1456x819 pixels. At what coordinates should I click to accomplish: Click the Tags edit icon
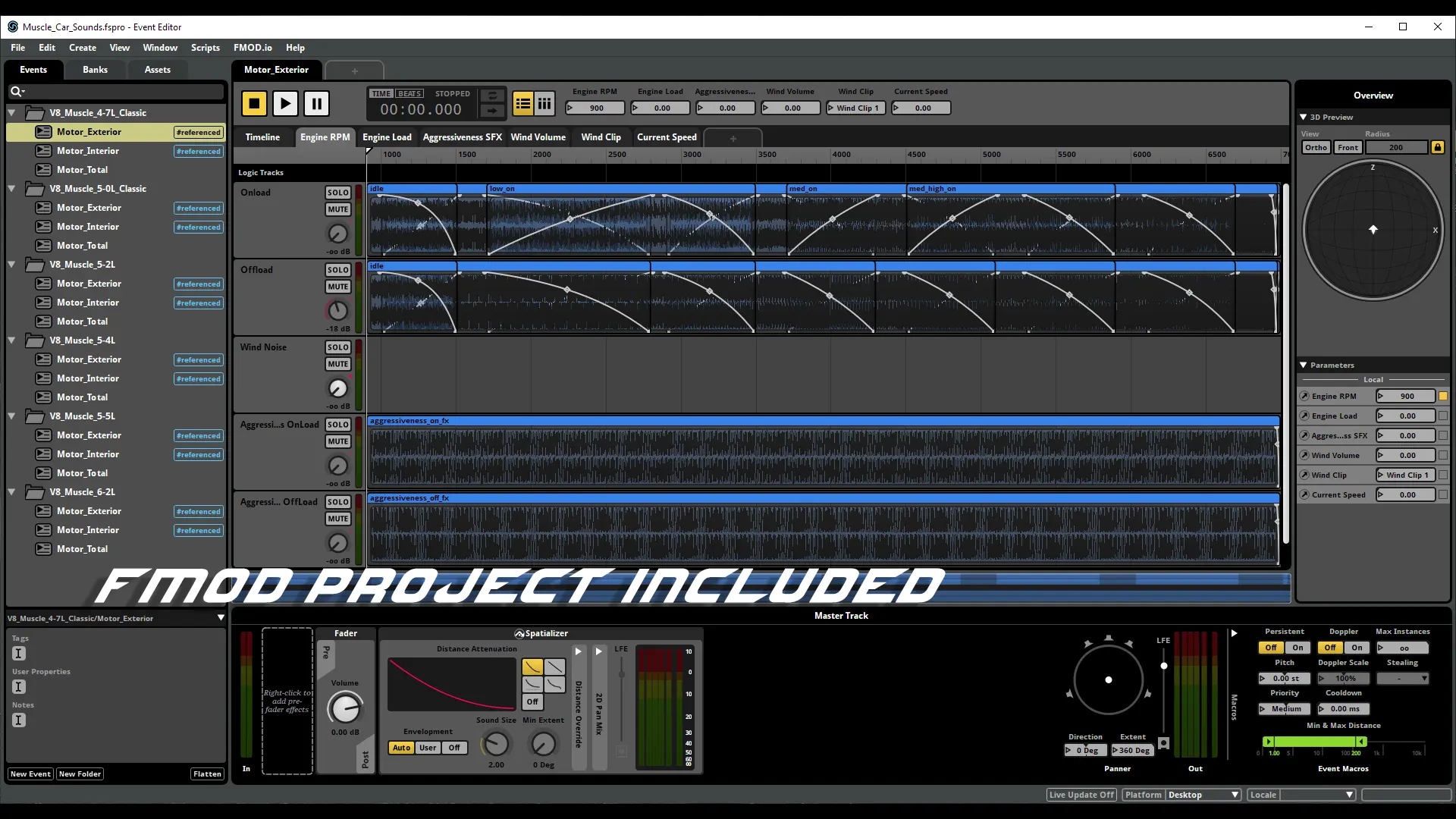coord(19,654)
